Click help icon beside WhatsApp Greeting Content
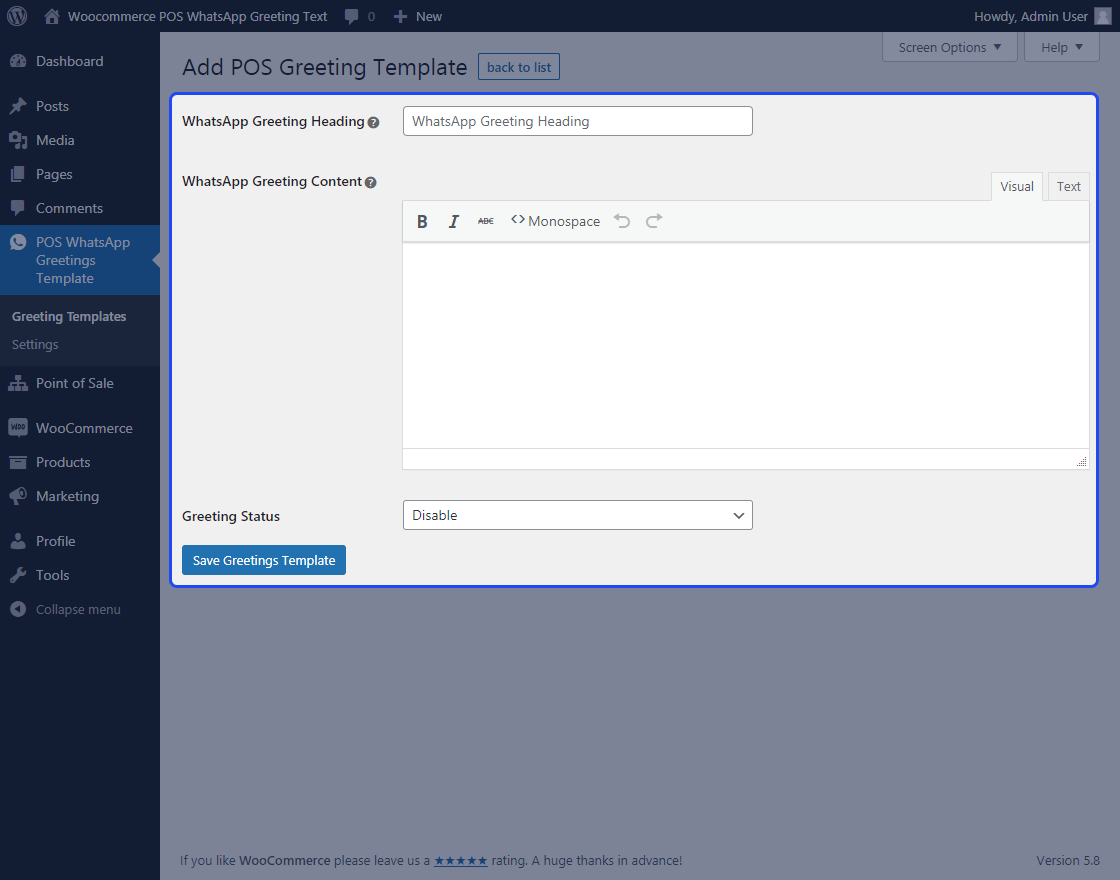1120x880 pixels. [370, 182]
